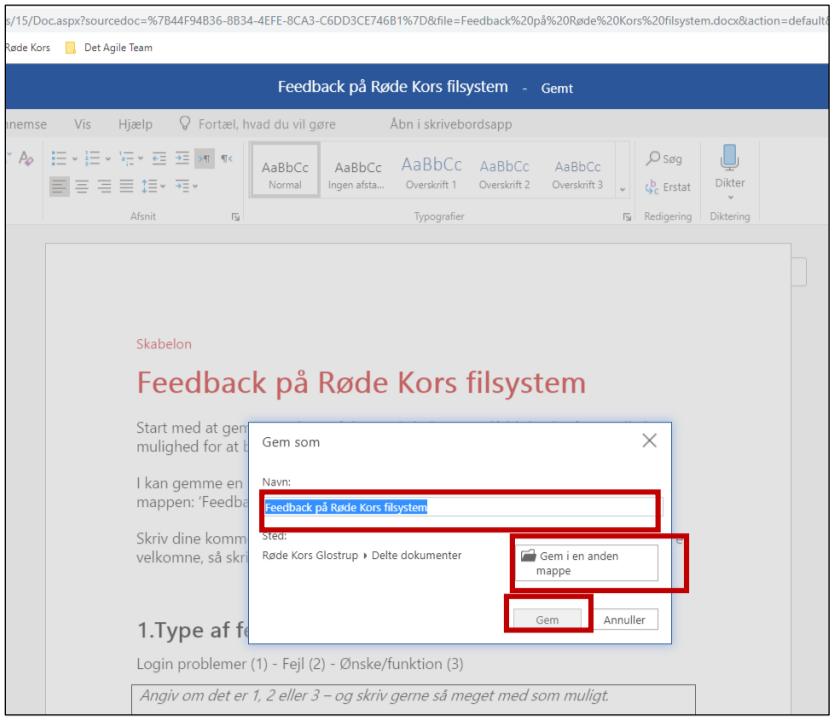The image size is (835, 718).
Task: Apply the Overskrift 3 style
Action: pyautogui.click(x=577, y=170)
